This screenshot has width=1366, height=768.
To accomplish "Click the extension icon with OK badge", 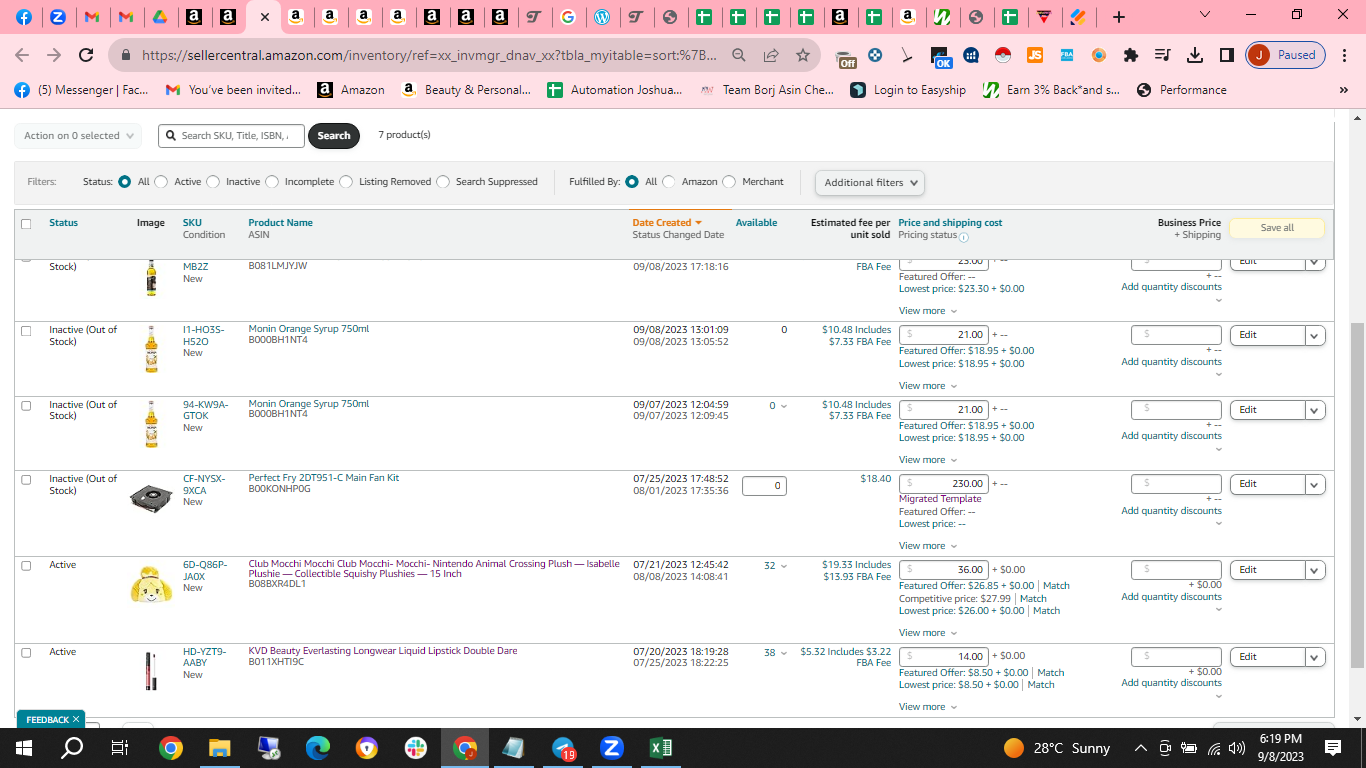I will (941, 57).
